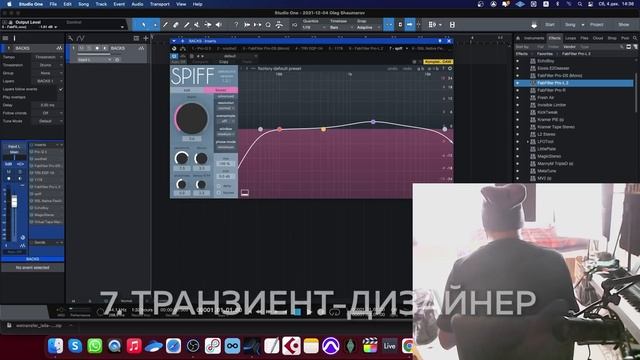Open WhatsApp from the Dock
Viewport: 640px width, 360px height.
[95, 346]
